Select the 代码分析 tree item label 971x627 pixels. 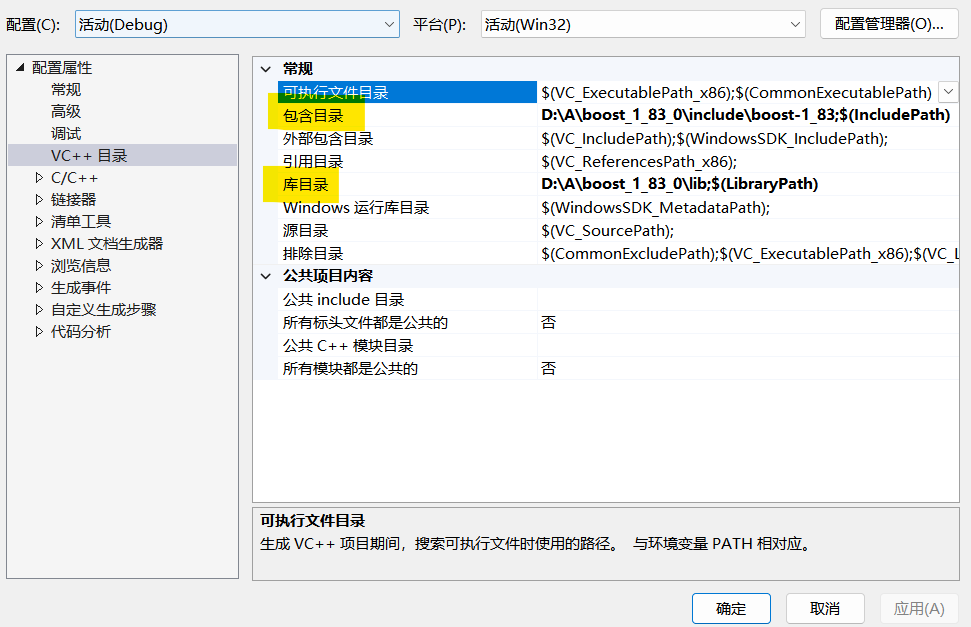pos(81,331)
